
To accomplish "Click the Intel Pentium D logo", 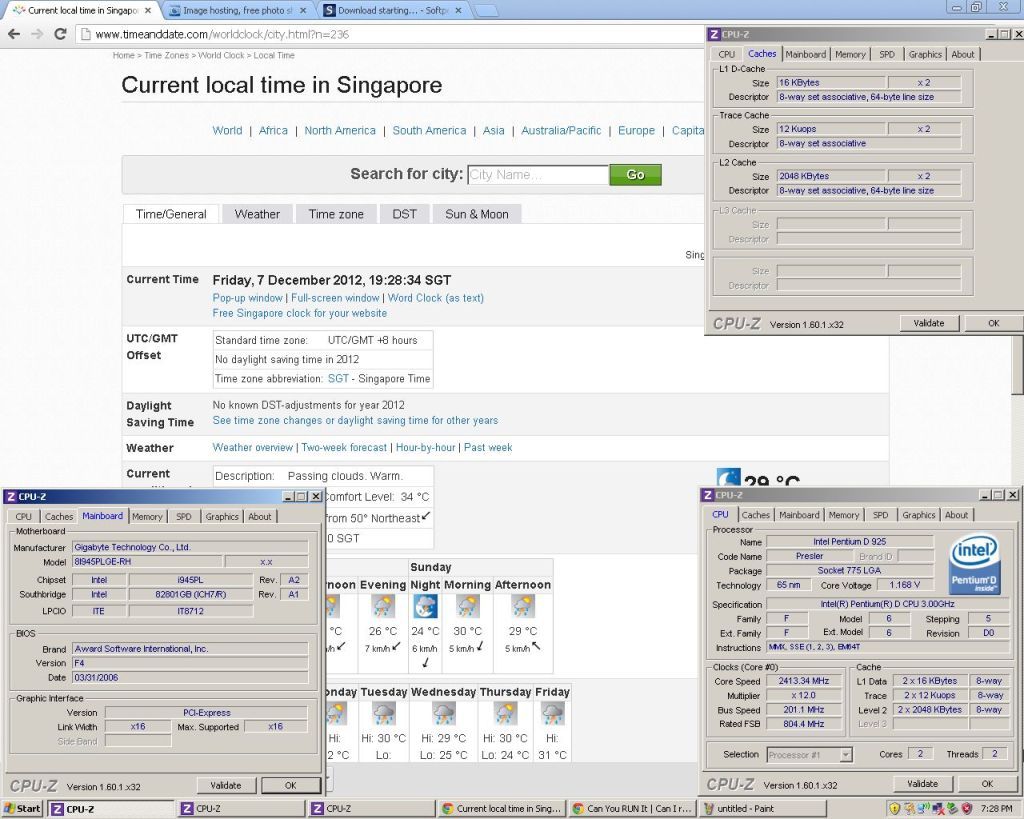I will (x=974, y=564).
